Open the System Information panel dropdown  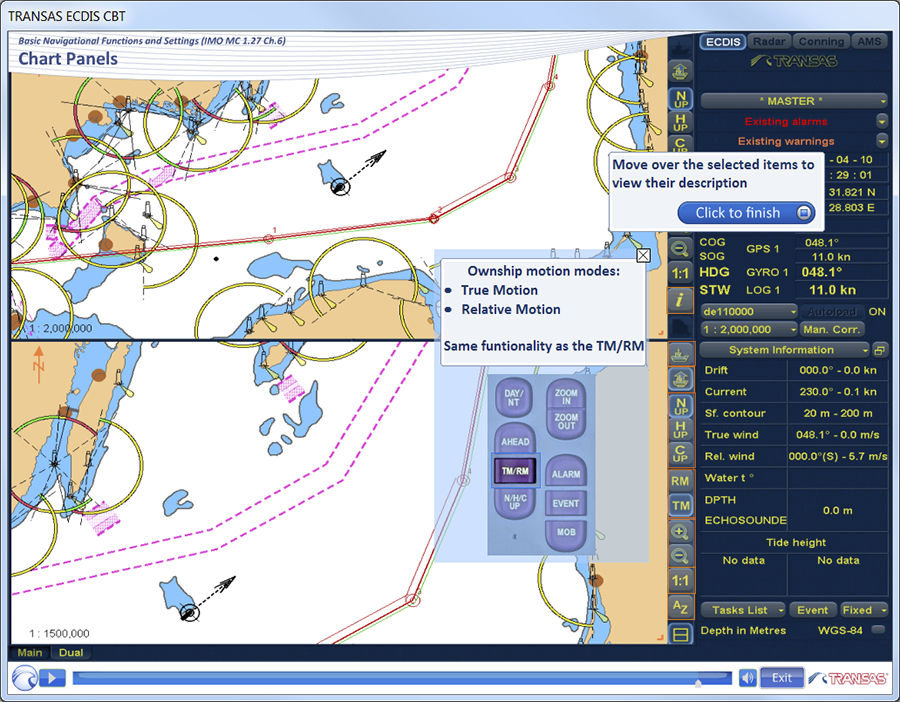tap(784, 350)
